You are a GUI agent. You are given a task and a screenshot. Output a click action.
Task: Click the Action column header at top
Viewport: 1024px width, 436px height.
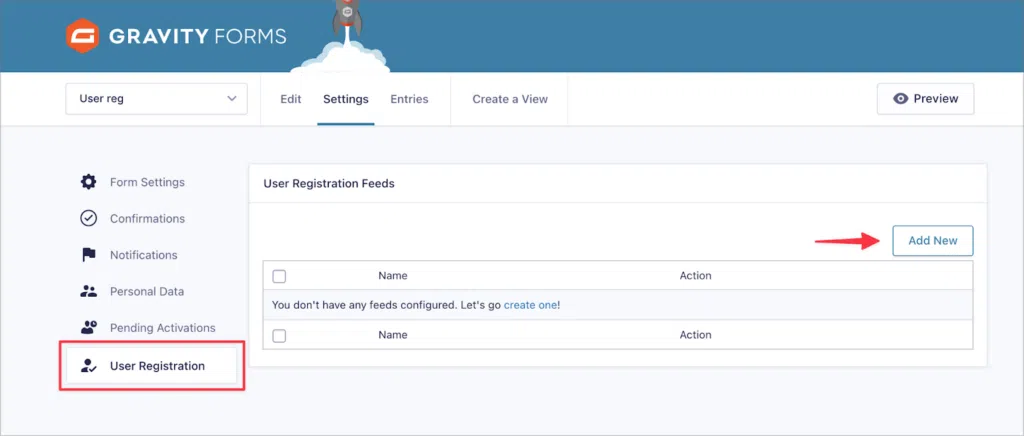coord(696,275)
